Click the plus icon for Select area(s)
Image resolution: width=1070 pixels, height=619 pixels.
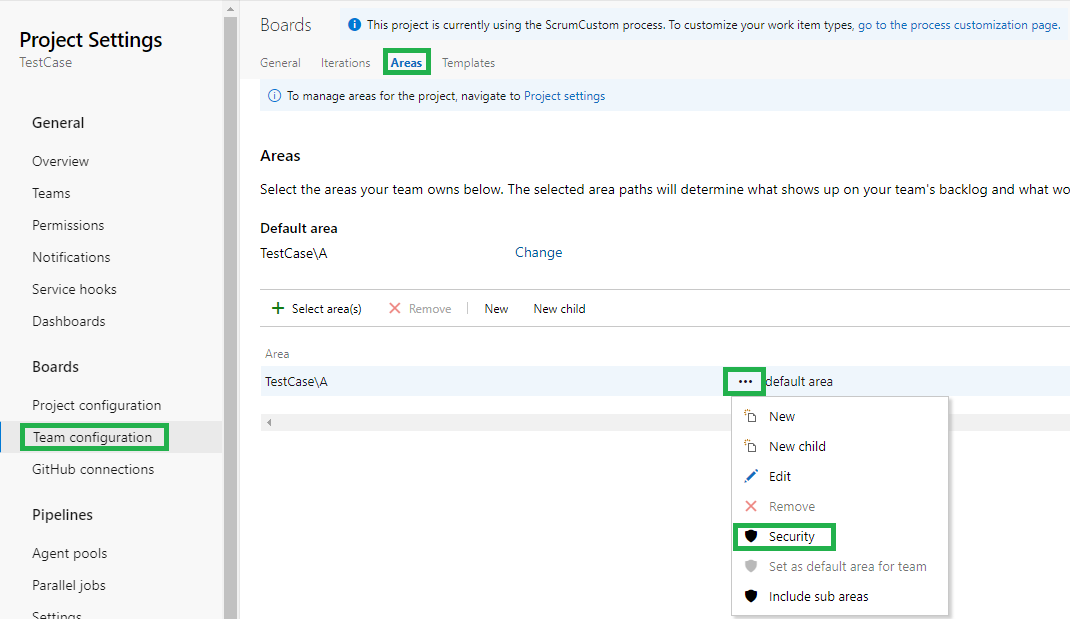(x=278, y=309)
